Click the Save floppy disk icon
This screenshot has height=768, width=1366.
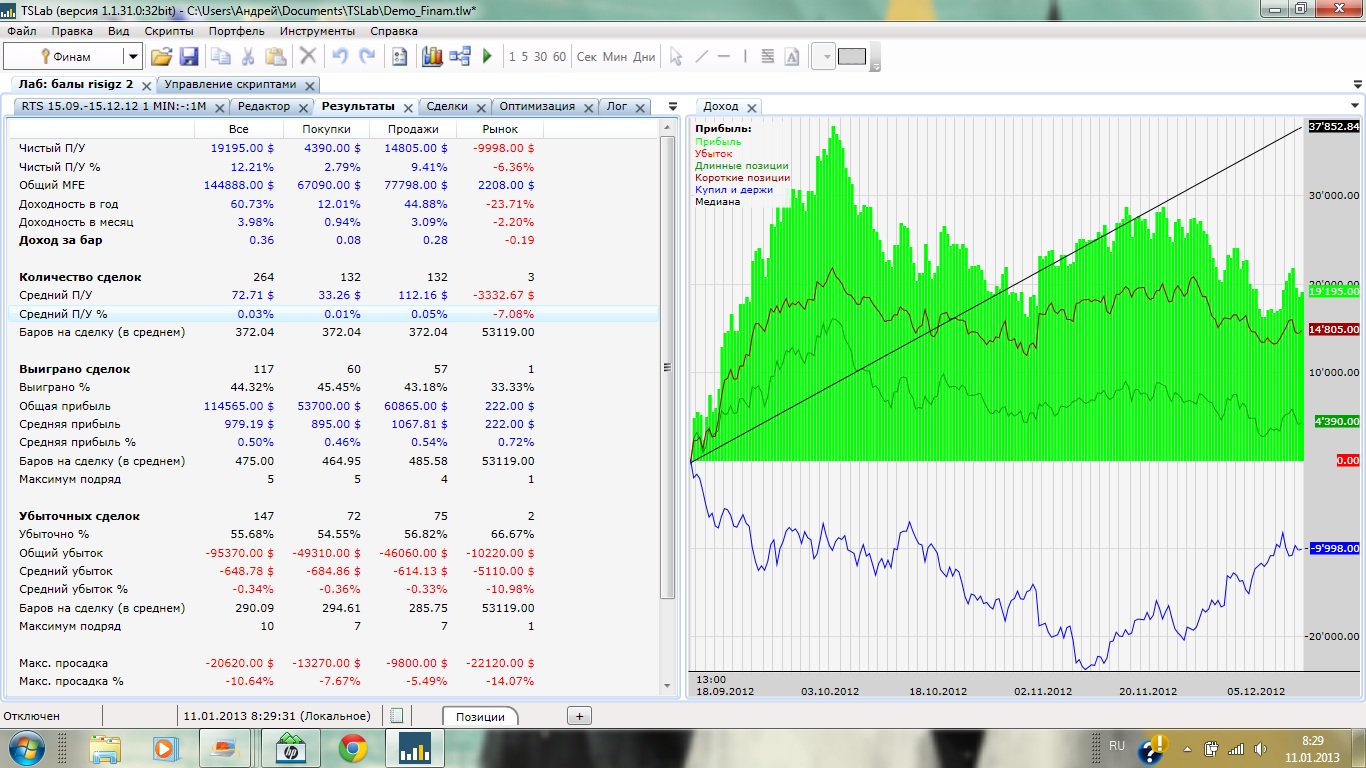pos(188,57)
